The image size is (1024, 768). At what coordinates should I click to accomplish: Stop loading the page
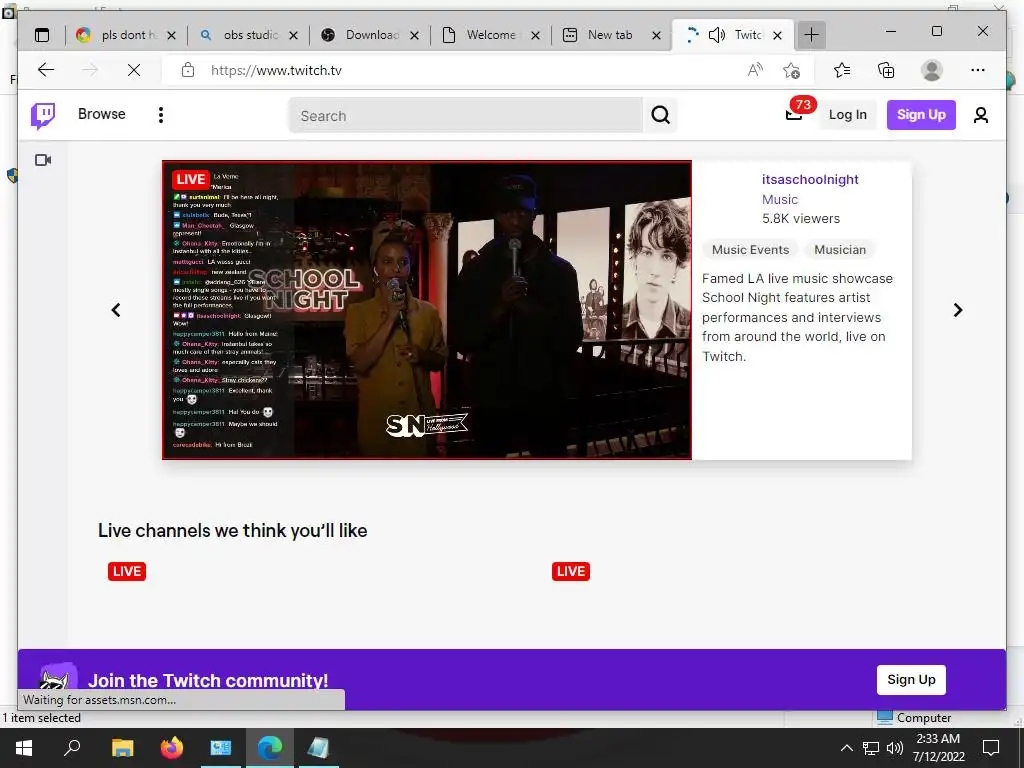134,70
